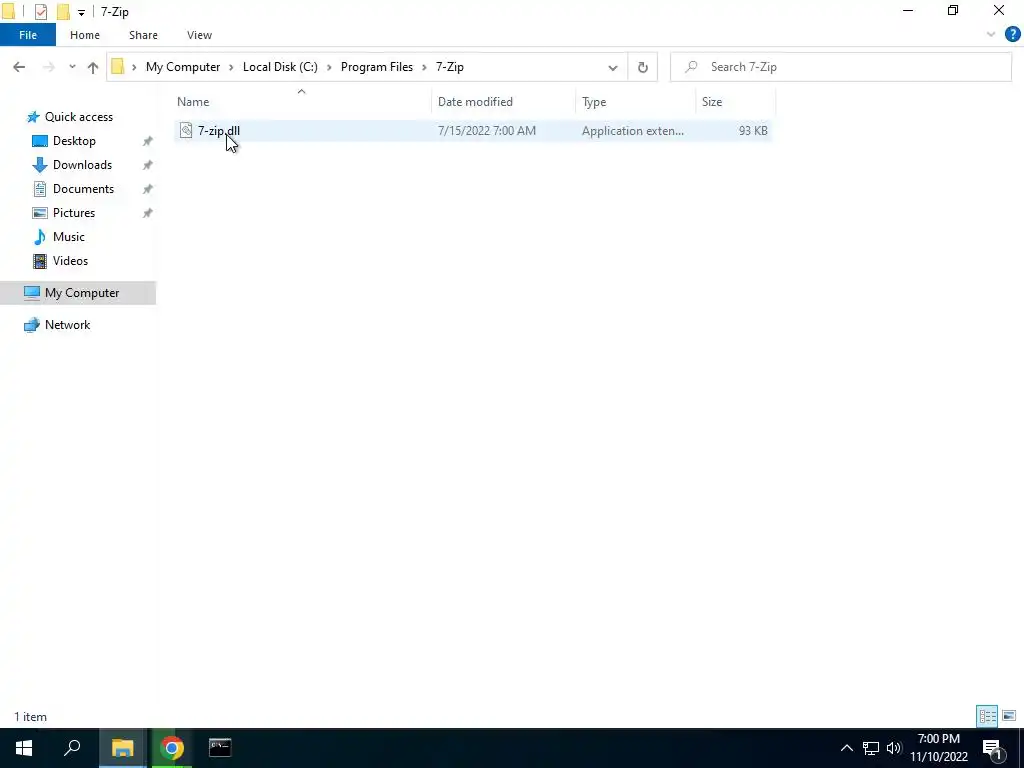The height and width of the screenshot is (768, 1024).
Task: Open Network in navigation pane
Action: pyautogui.click(x=67, y=325)
